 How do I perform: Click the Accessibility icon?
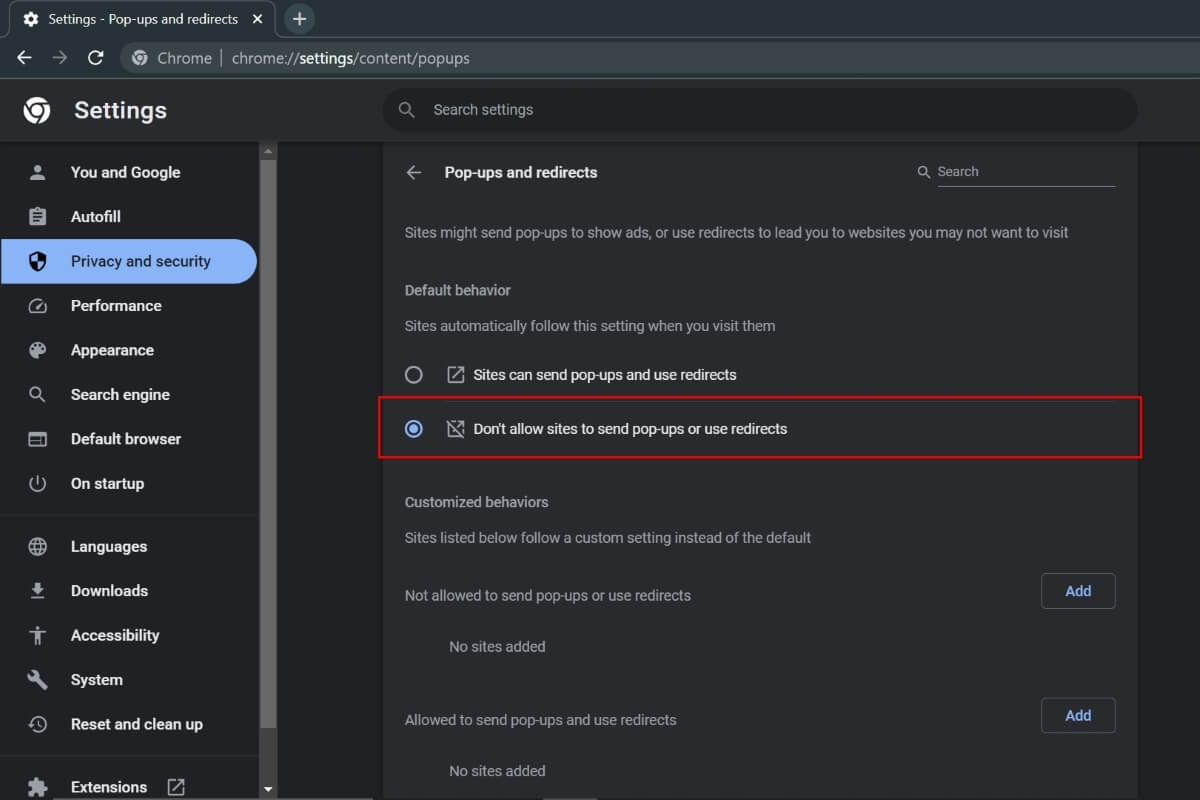(37, 635)
